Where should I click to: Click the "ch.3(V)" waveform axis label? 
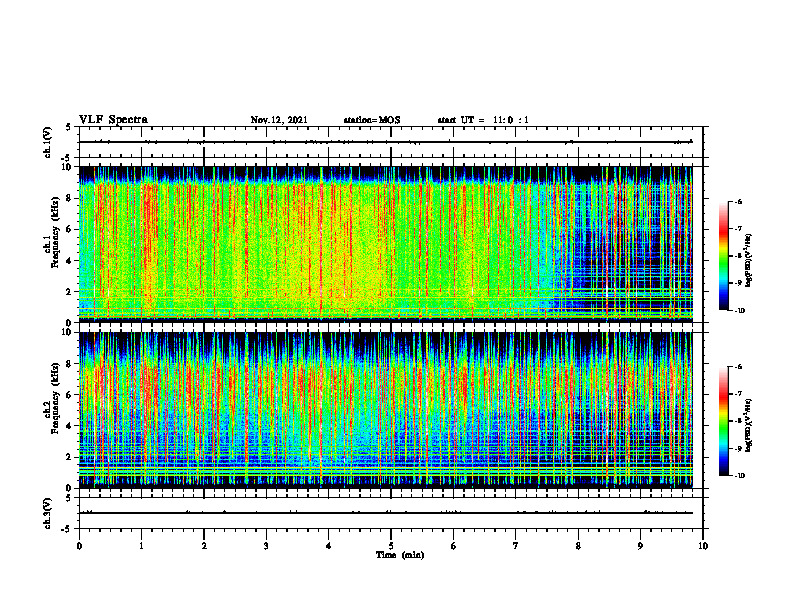coord(48,513)
